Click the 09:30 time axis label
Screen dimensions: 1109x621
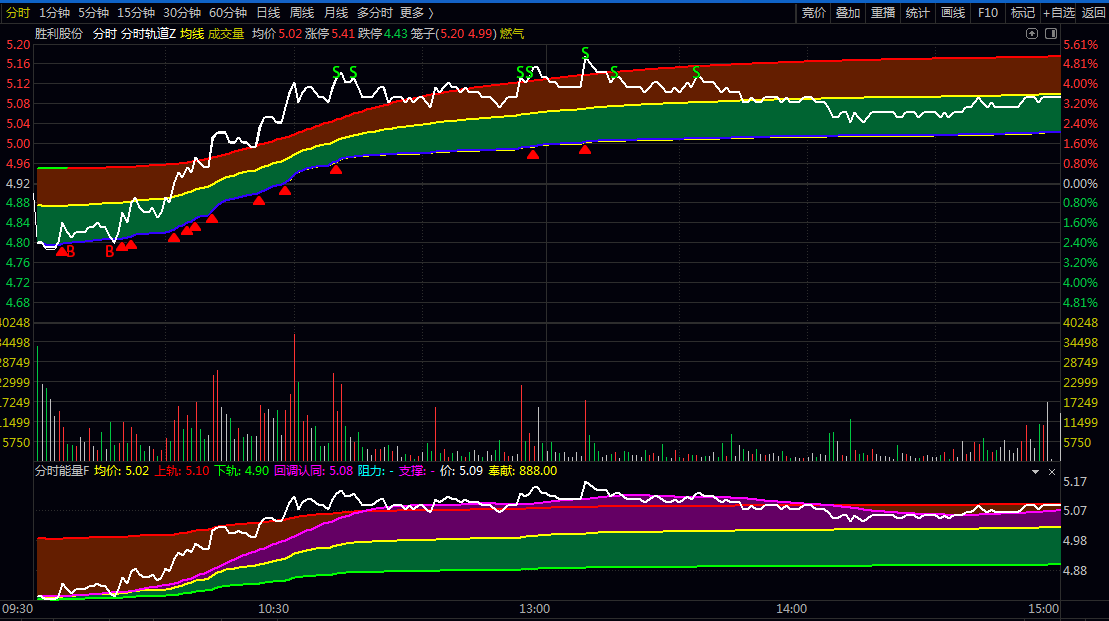pos(18,609)
